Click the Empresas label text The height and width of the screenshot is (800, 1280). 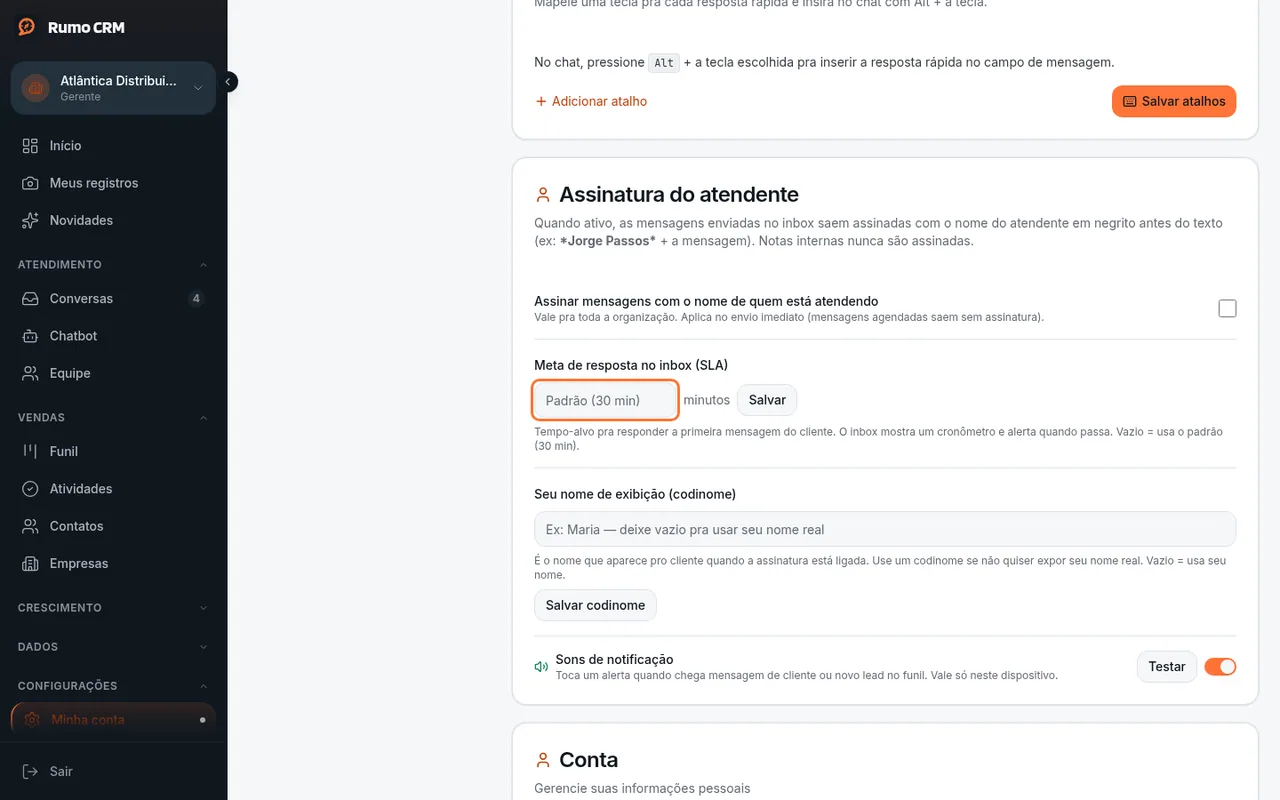coord(79,563)
